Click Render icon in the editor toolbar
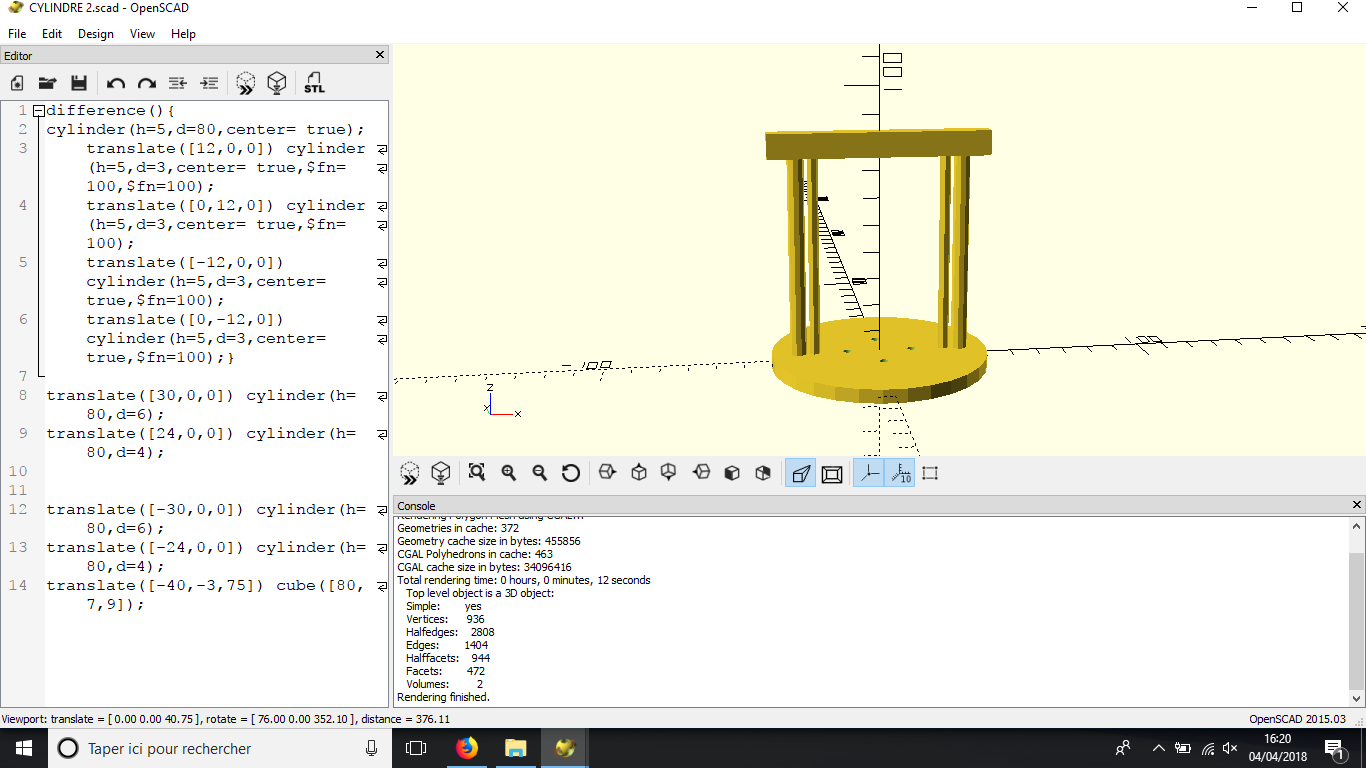This screenshot has width=1366, height=768. click(x=277, y=83)
